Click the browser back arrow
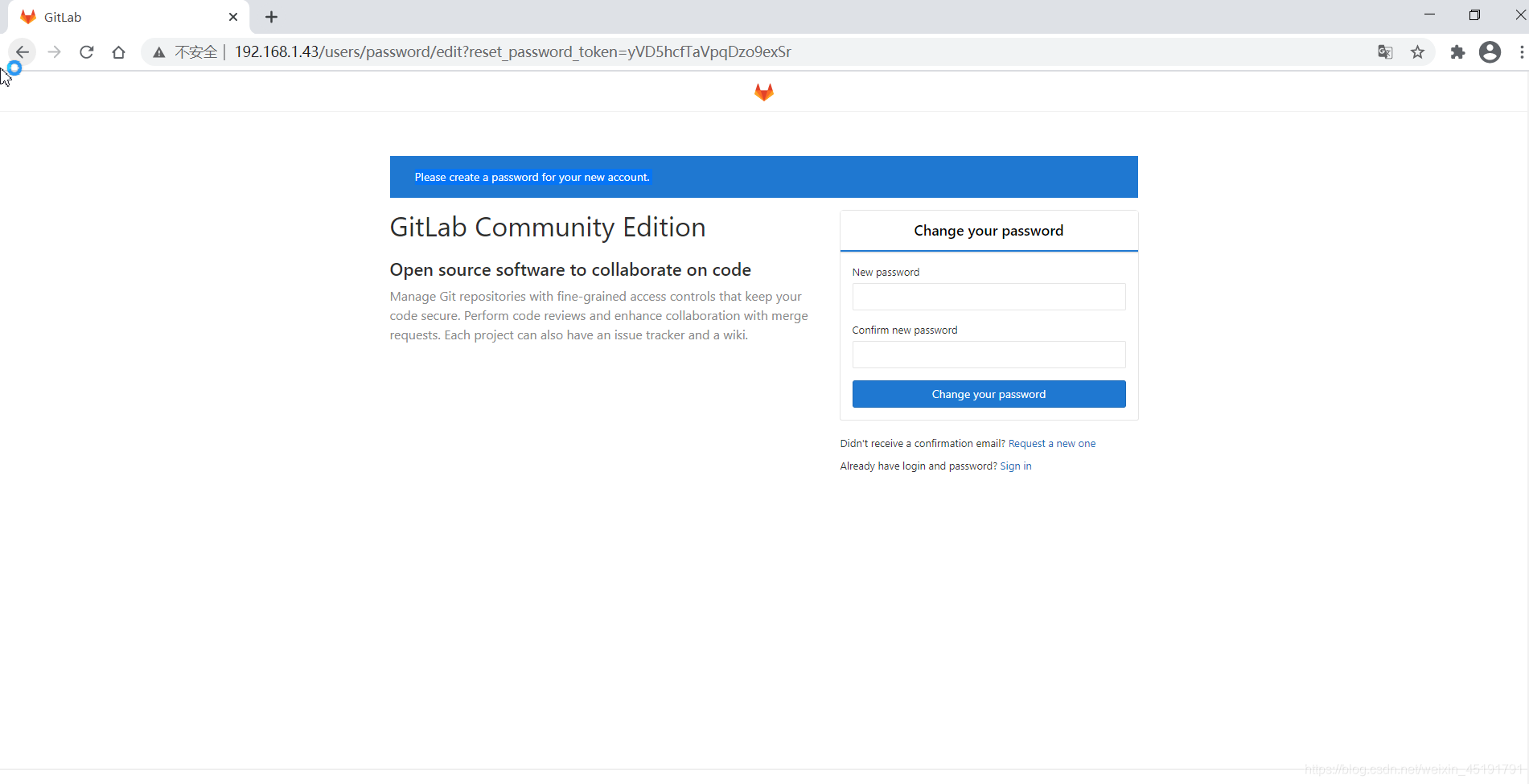Viewport: 1529px width, 784px height. 23,52
